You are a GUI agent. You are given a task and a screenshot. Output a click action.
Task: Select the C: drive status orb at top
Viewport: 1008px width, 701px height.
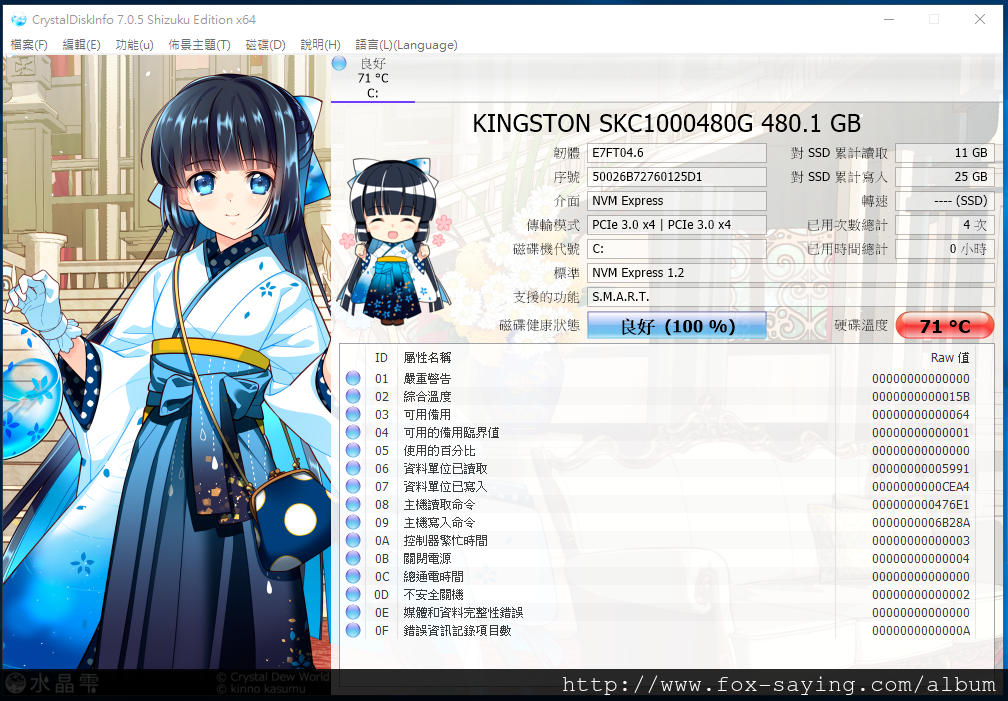point(339,63)
